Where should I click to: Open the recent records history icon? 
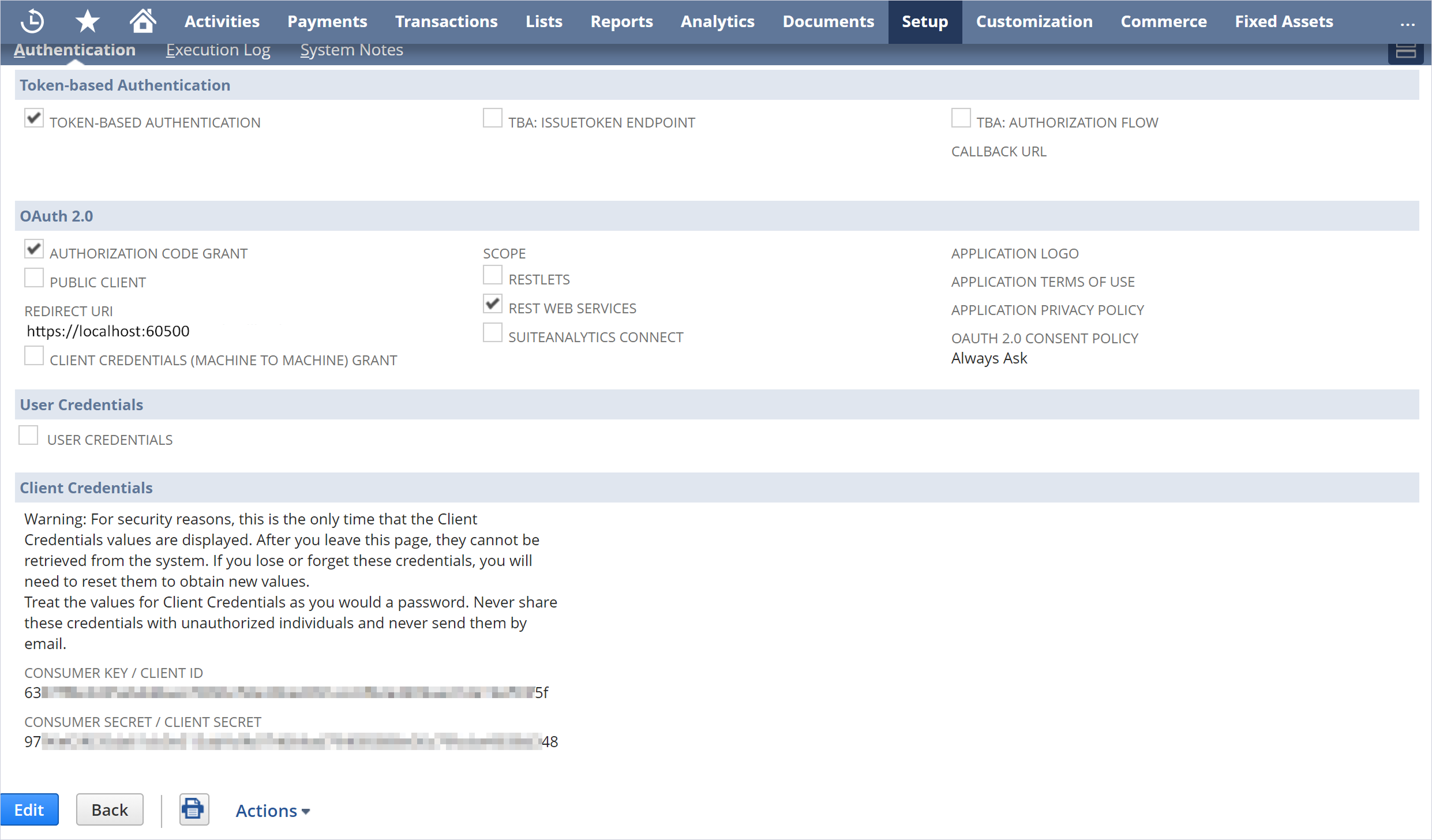click(32, 21)
